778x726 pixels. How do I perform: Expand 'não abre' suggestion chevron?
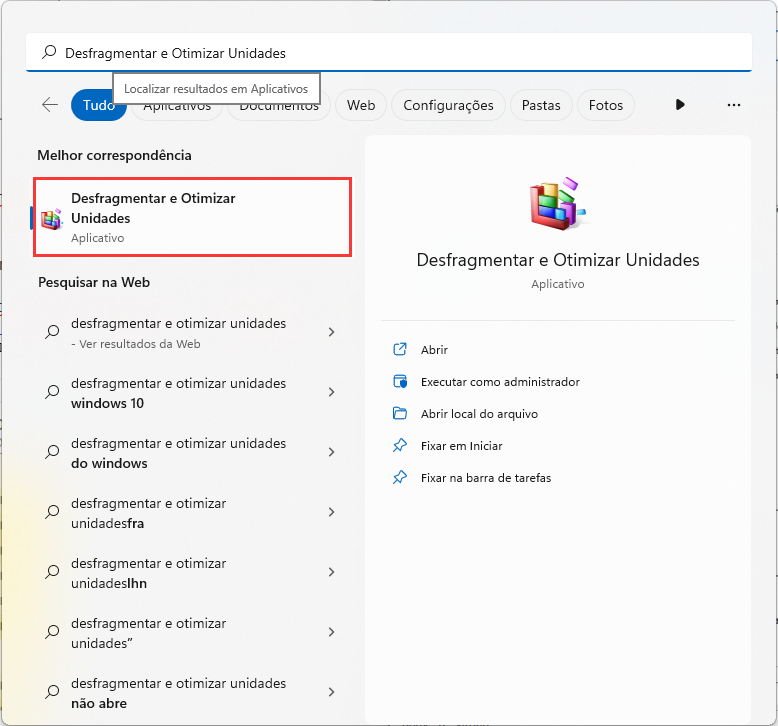(331, 692)
